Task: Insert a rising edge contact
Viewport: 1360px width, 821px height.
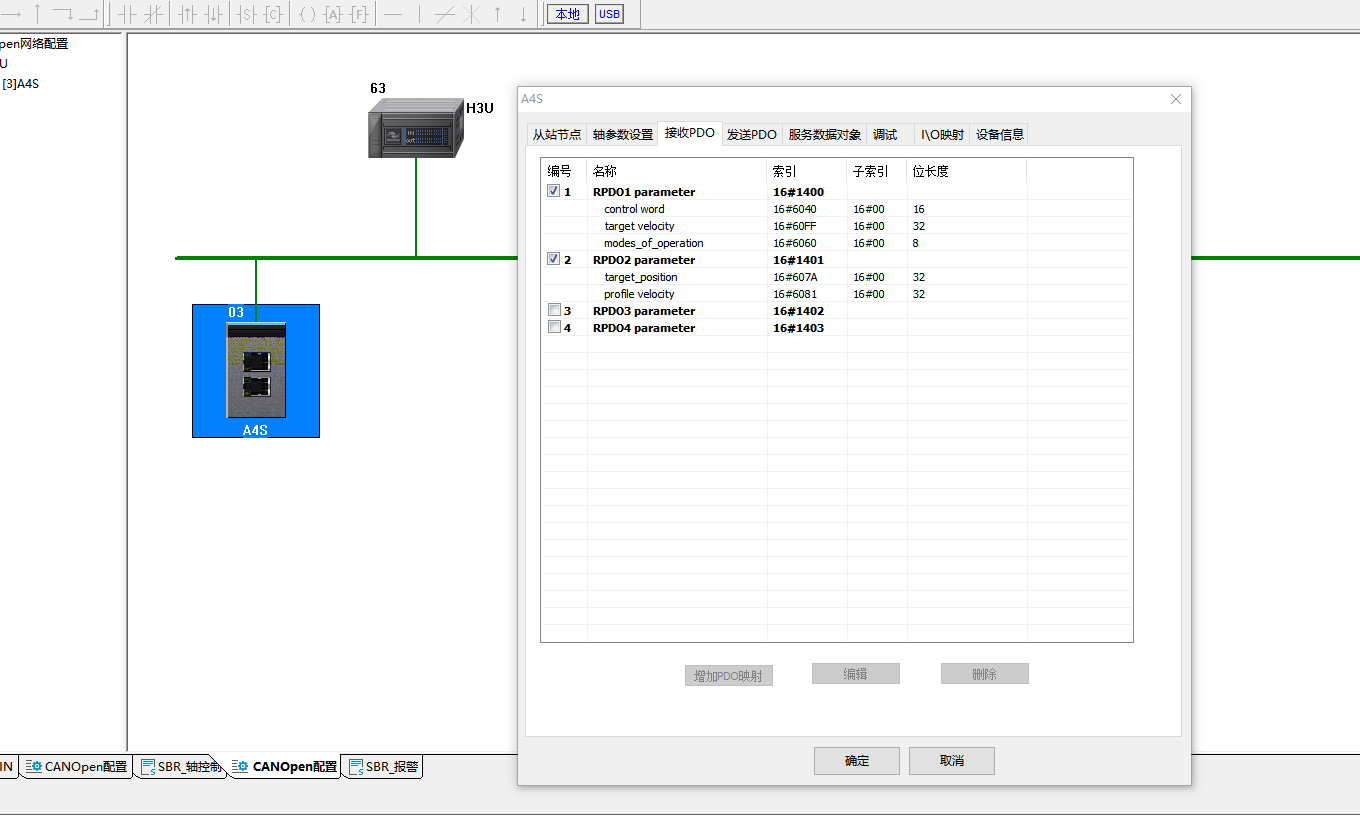Action: click(187, 14)
